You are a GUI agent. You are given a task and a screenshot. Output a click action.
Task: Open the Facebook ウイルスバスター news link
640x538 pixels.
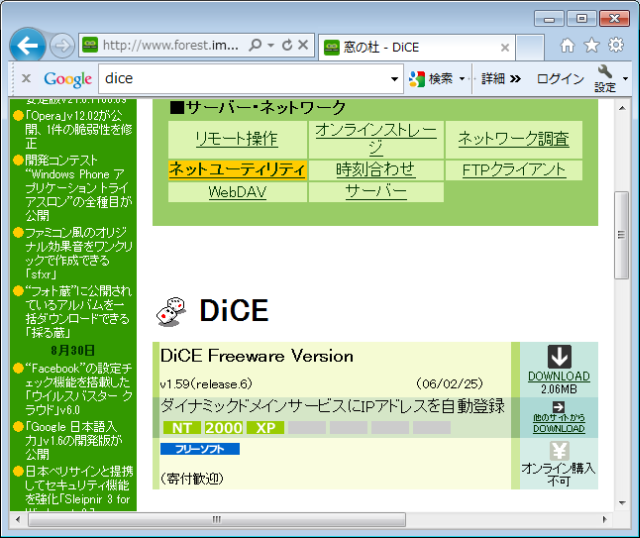(78, 389)
